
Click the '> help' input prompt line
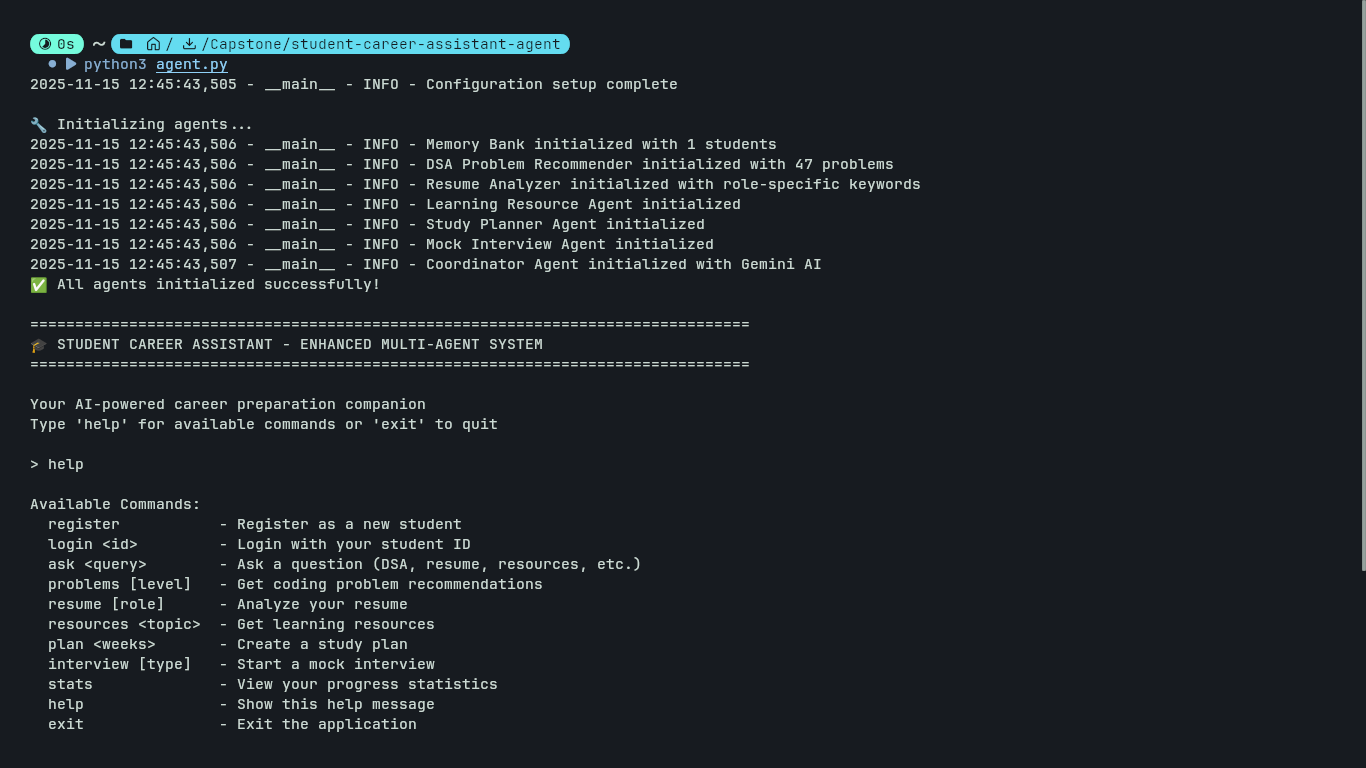pos(57,464)
